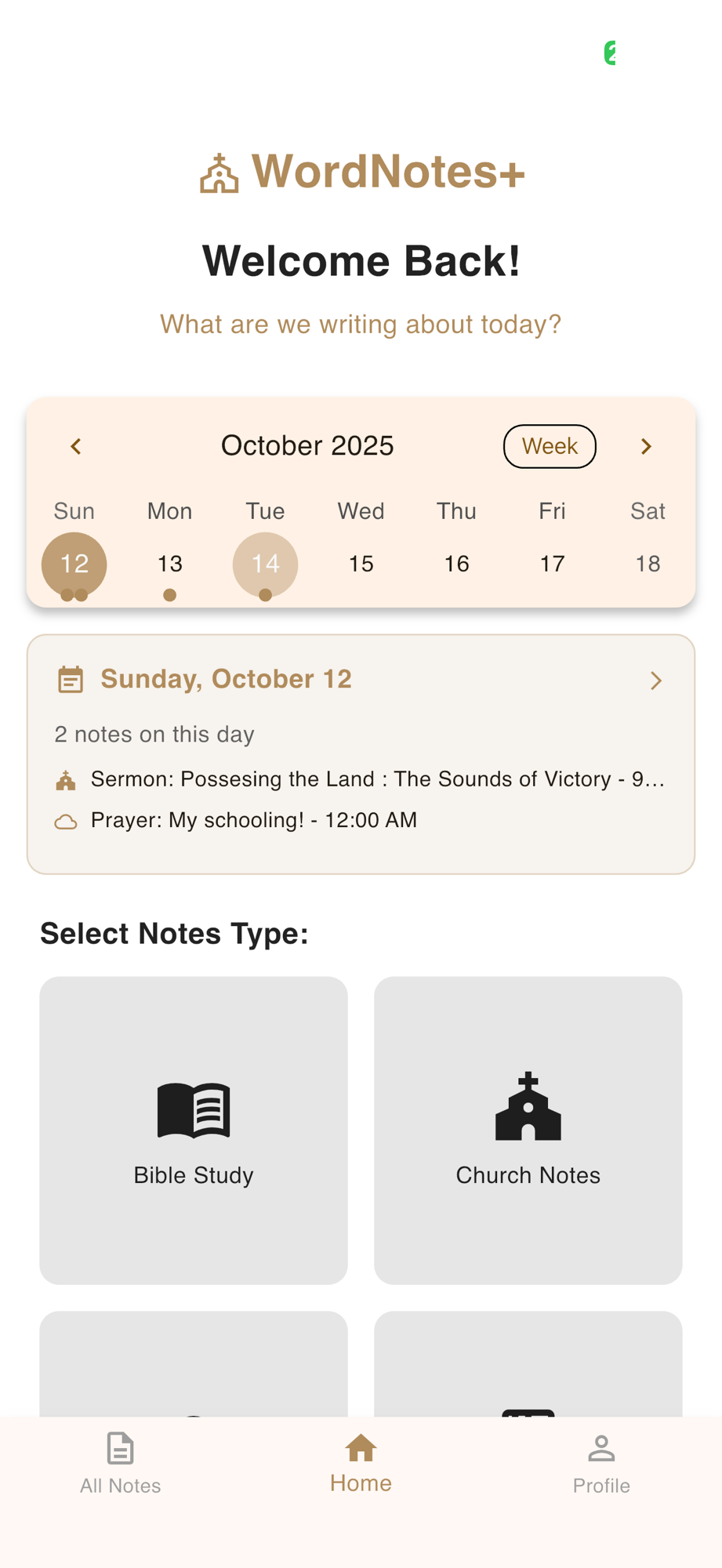Click the October 2025 month title

307,446
